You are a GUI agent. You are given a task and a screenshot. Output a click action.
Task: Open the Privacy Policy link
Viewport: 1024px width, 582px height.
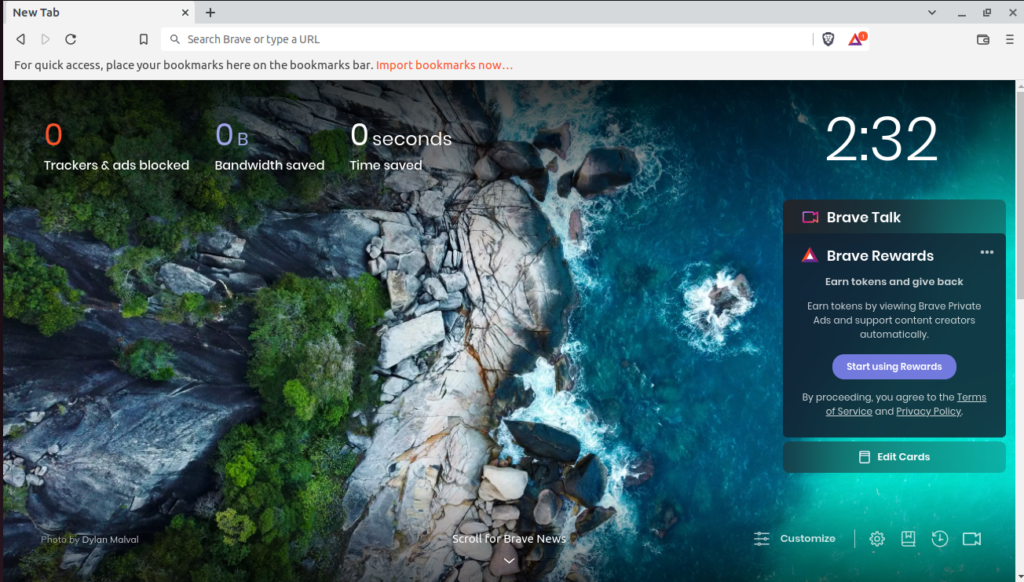tap(928, 412)
